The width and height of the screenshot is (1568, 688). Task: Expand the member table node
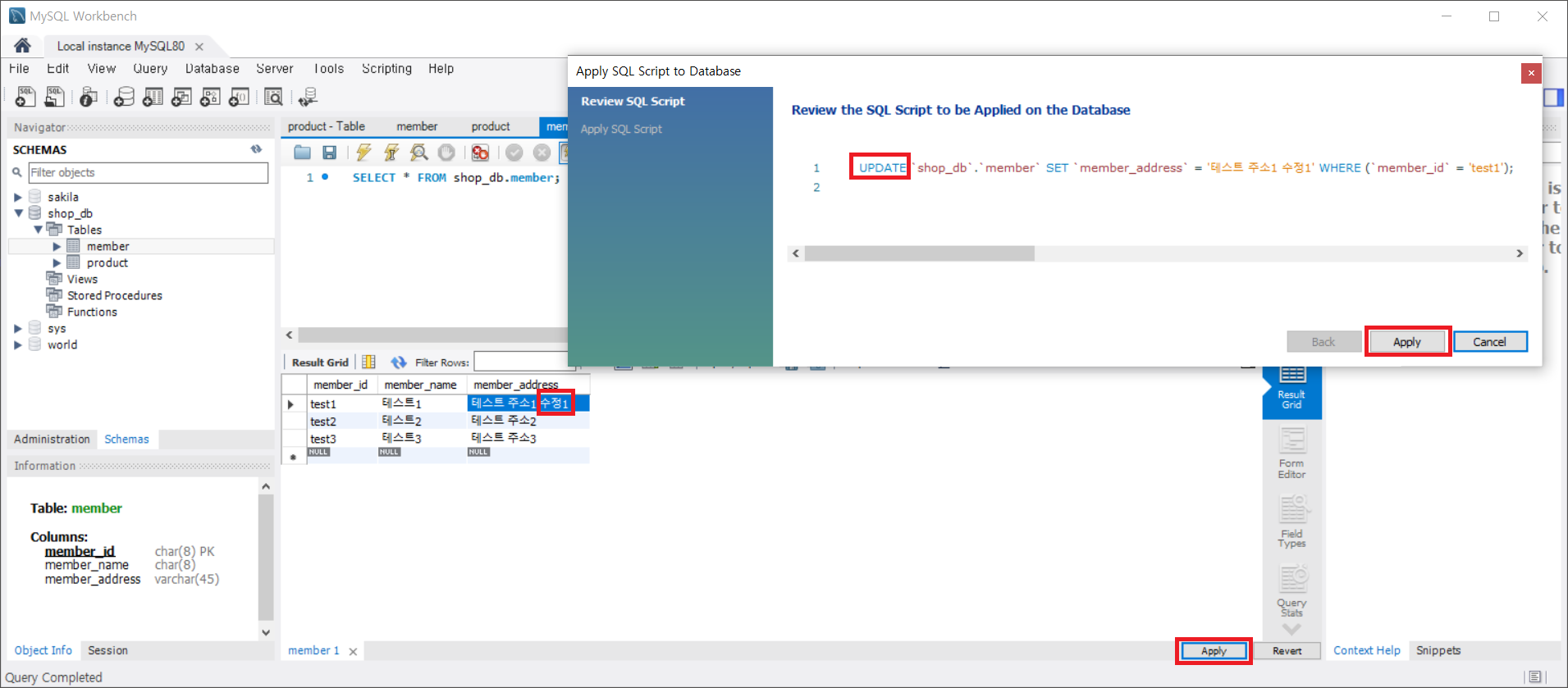pos(57,246)
